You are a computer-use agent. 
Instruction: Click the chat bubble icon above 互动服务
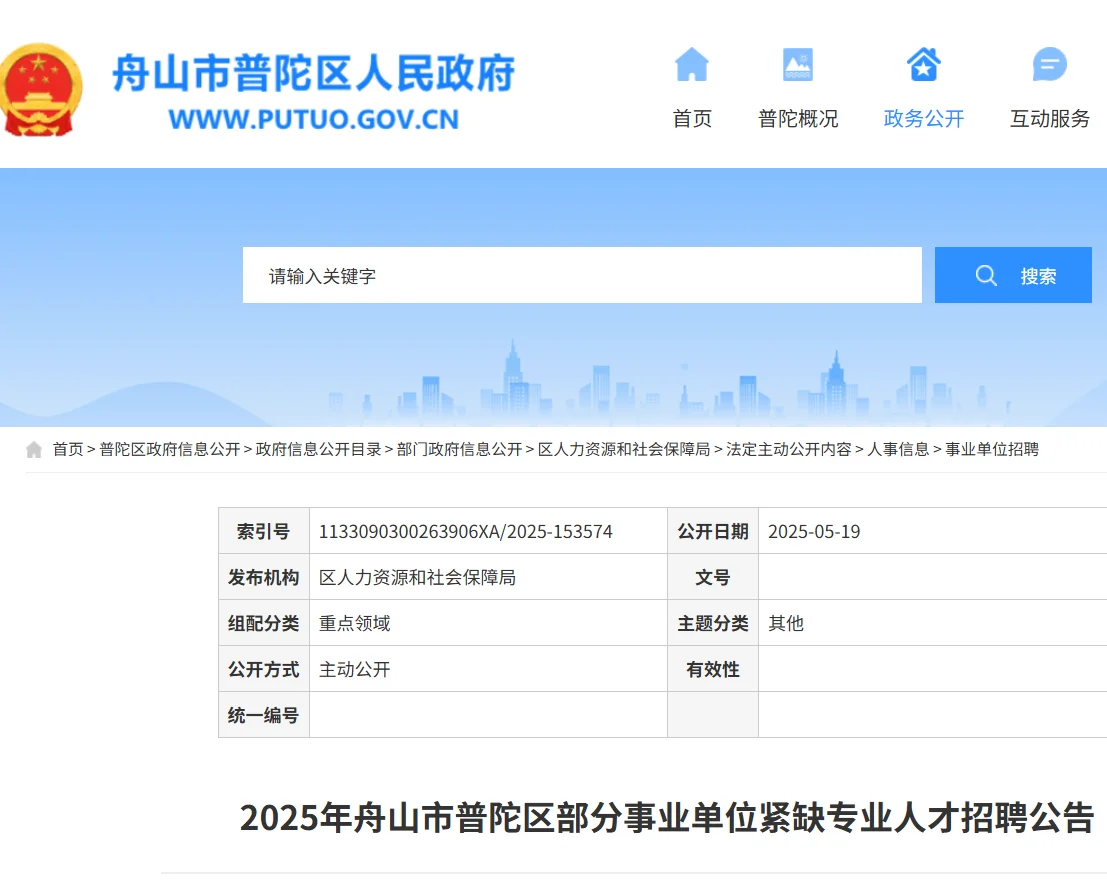point(1047,64)
